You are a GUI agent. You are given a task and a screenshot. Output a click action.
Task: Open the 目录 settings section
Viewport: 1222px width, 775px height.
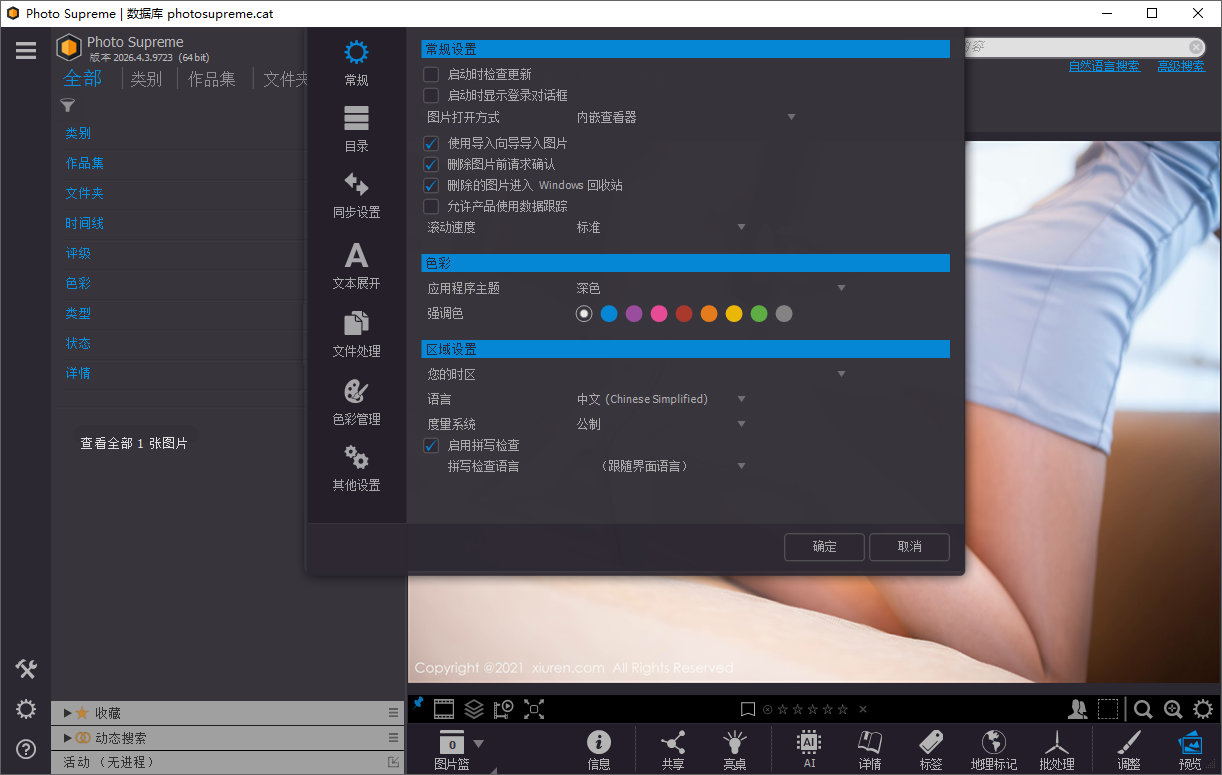point(356,129)
